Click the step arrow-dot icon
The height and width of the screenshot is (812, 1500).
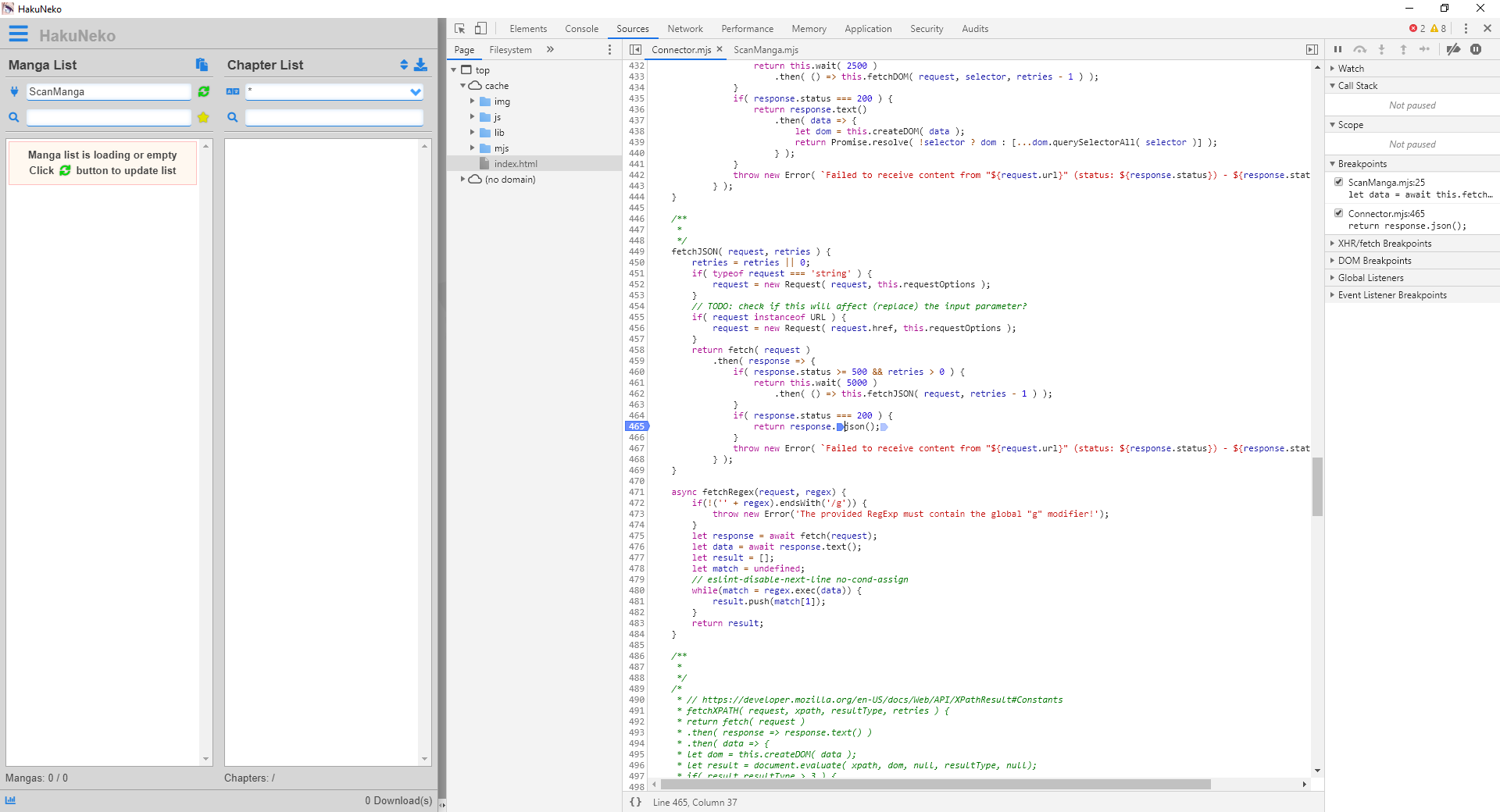pyautogui.click(x=1424, y=49)
